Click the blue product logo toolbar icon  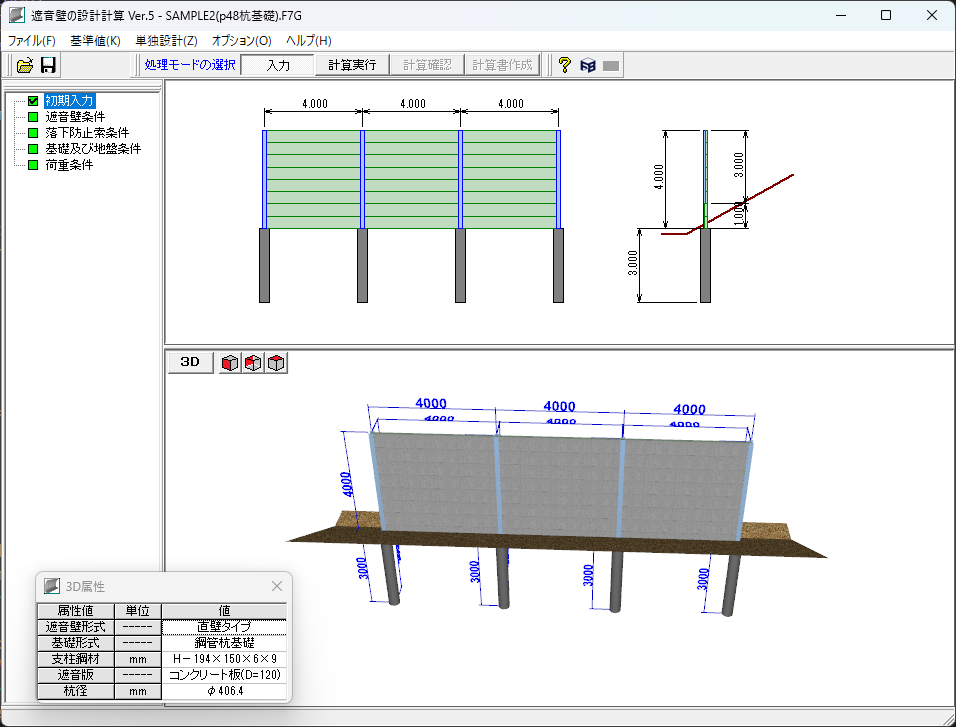(588, 65)
